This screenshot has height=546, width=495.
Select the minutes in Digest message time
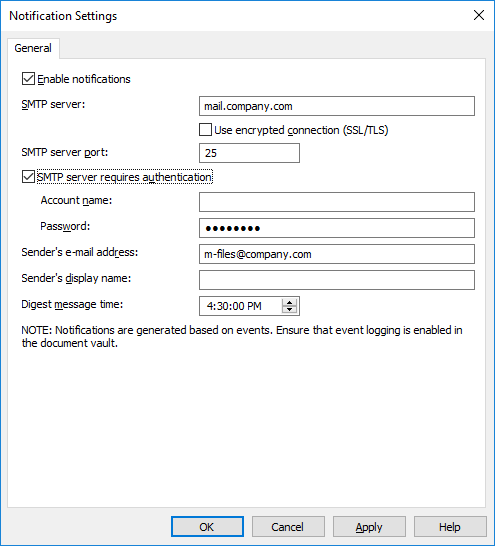point(221,306)
